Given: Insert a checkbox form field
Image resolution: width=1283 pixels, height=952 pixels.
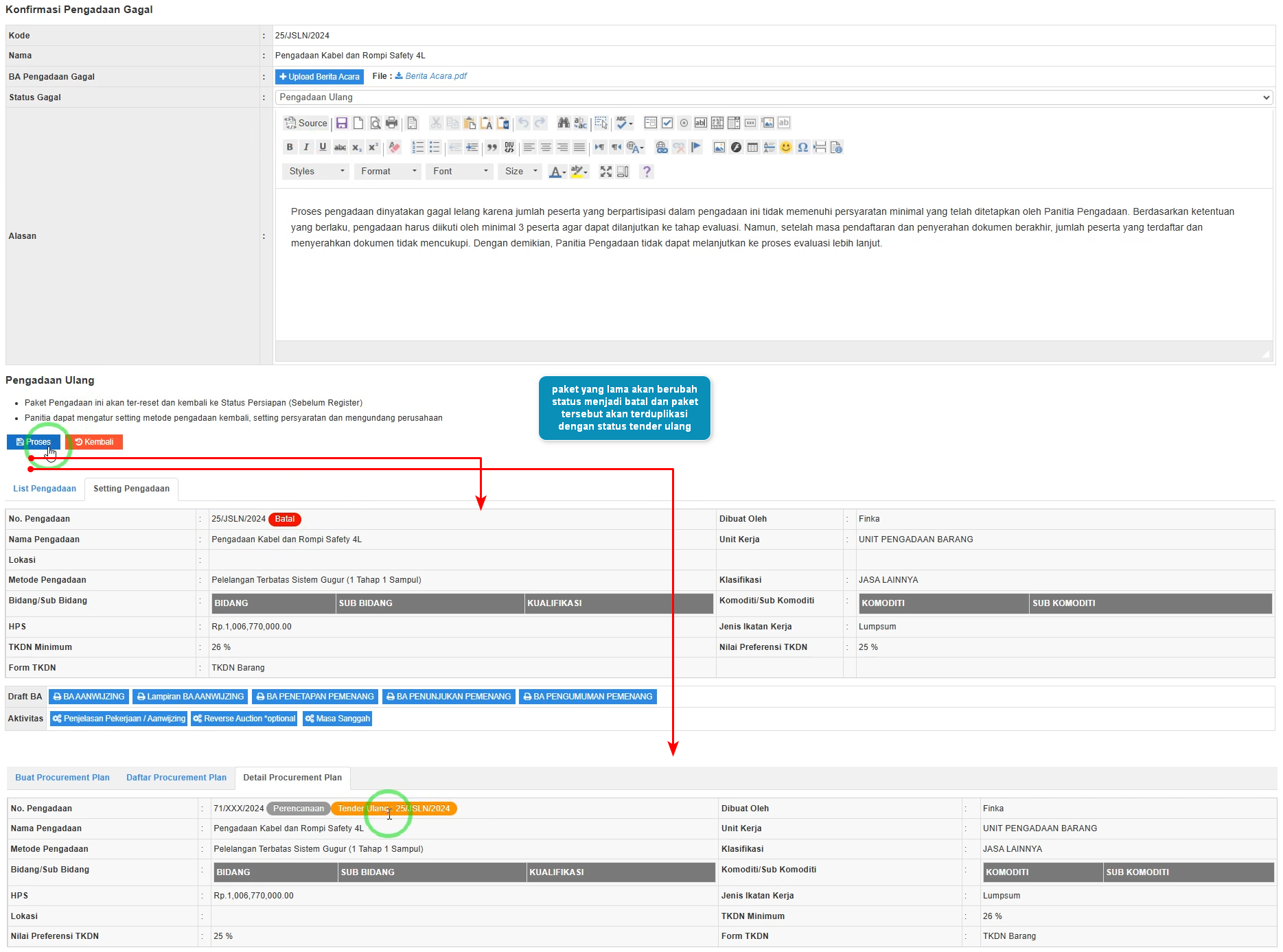Looking at the screenshot, I should (x=667, y=123).
